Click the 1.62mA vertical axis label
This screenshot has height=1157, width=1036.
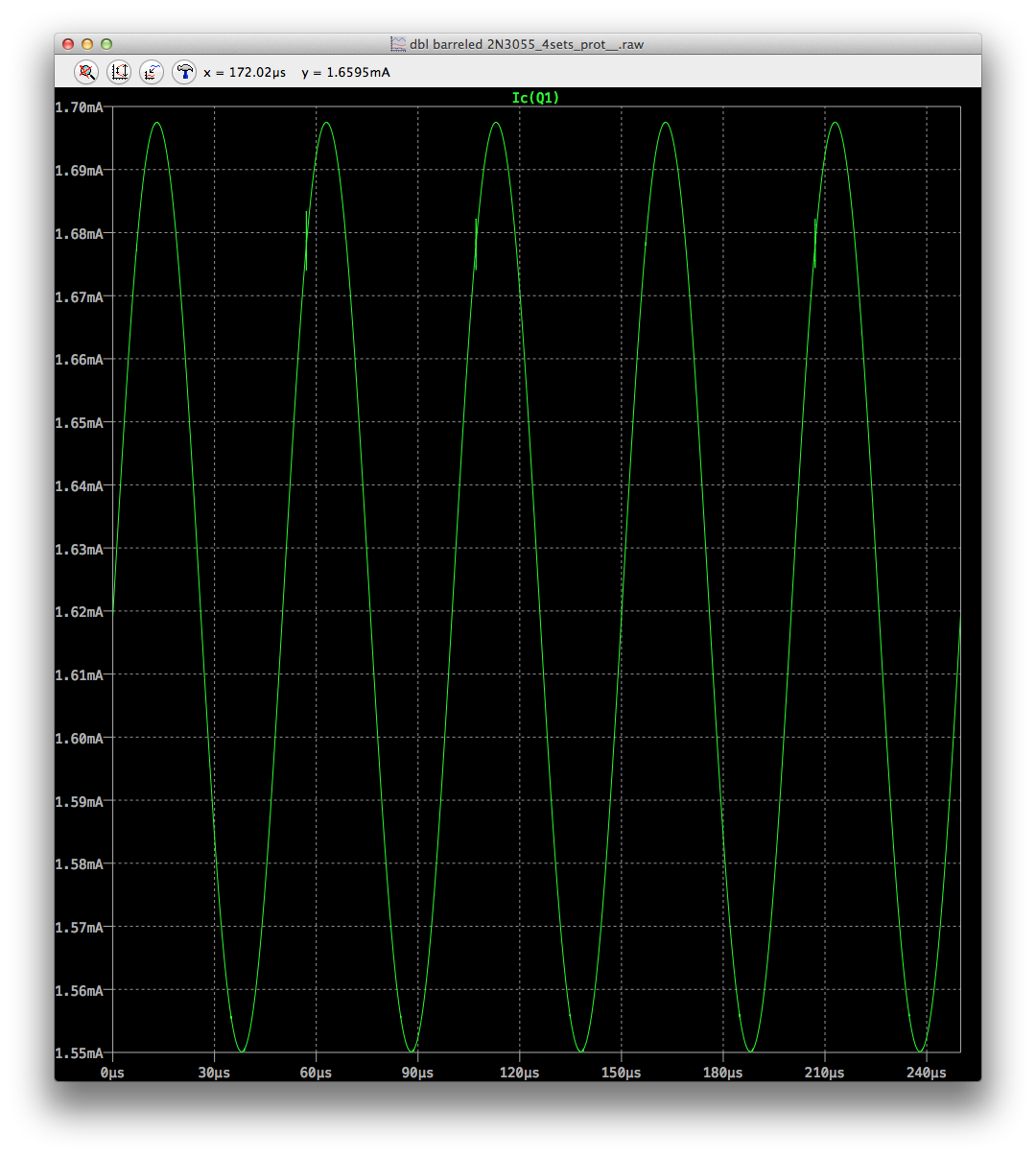[79, 612]
